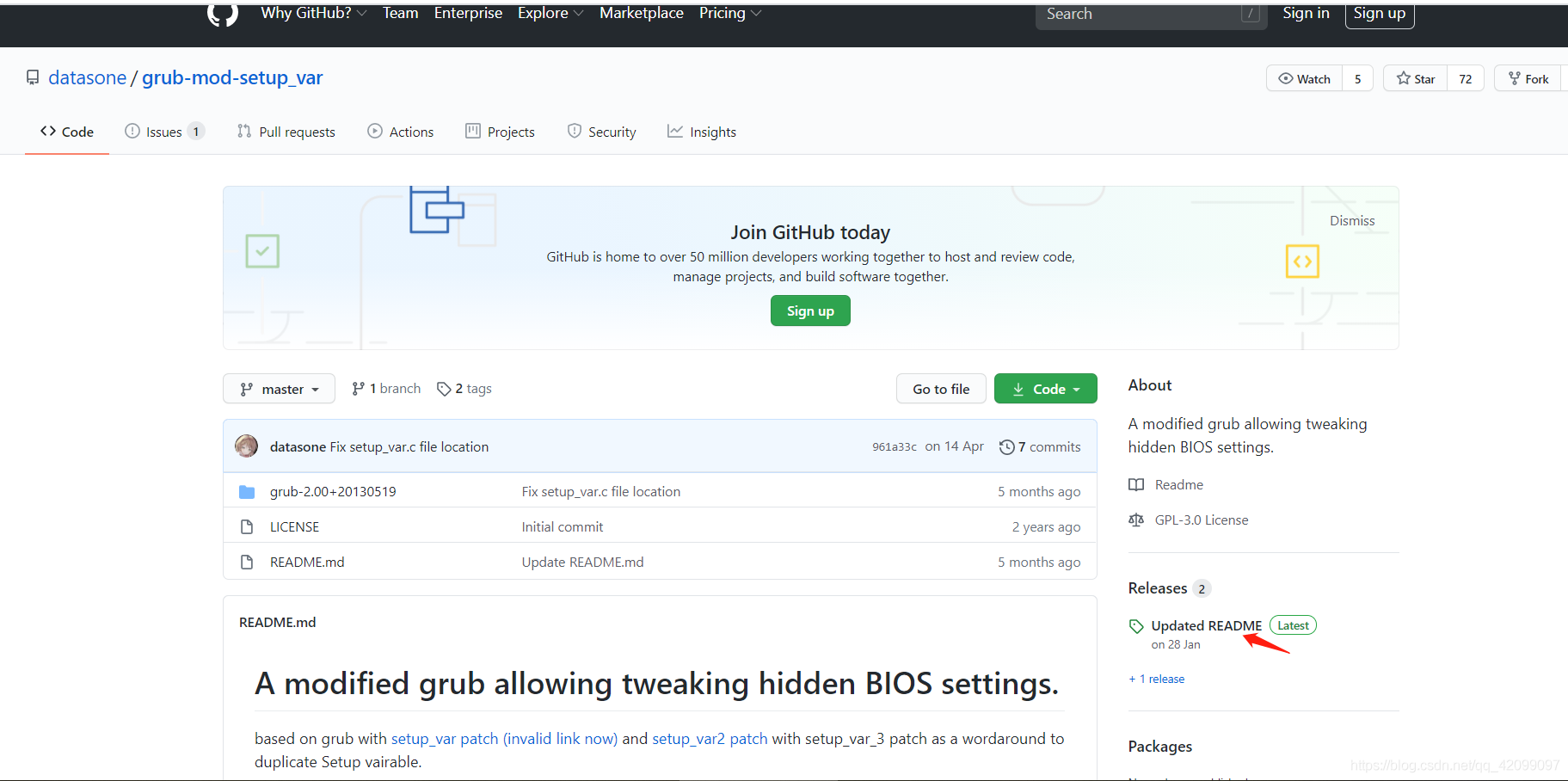View the 5 watchers count

(x=1358, y=78)
